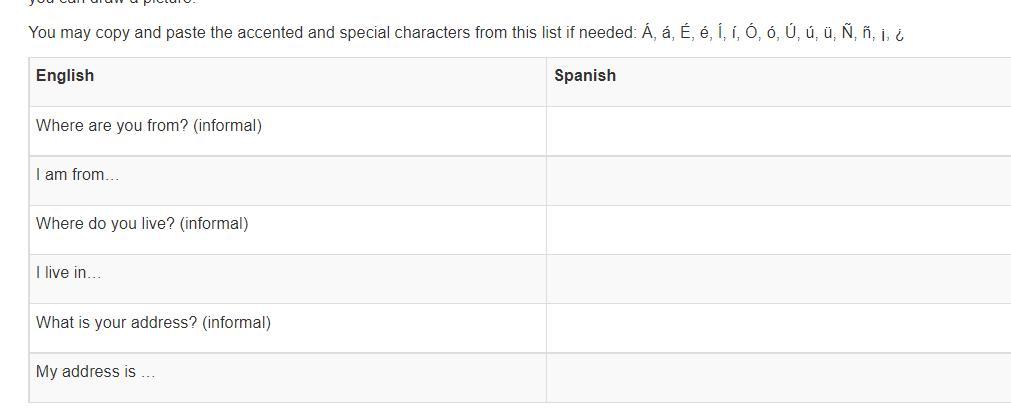
Task: Click the "English" column header
Action: [65, 76]
